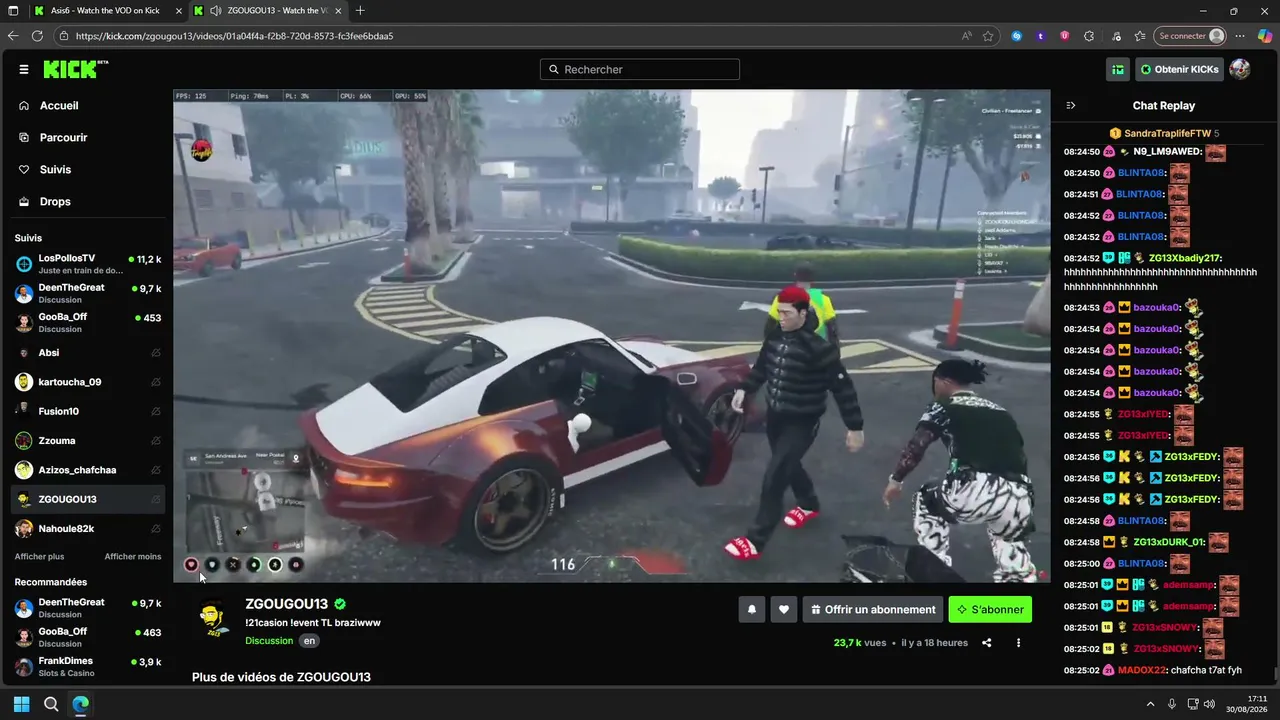
Task: Click the 'en' language tag
Action: pyautogui.click(x=310, y=641)
